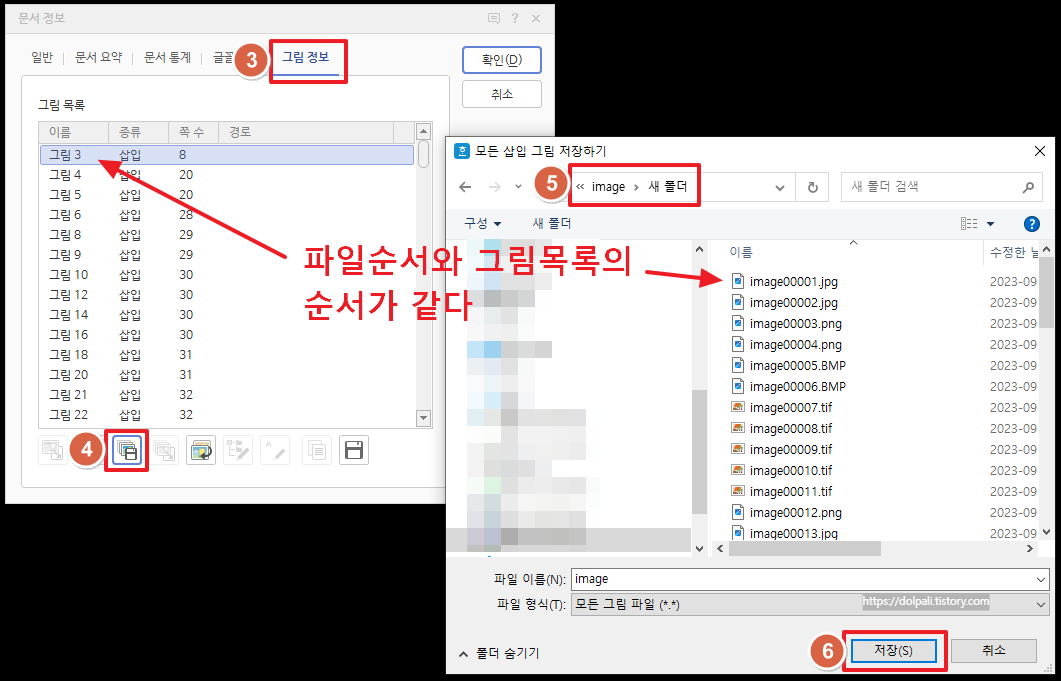Click the 저장(S) button
The image size is (1061, 681).
[x=893, y=650]
